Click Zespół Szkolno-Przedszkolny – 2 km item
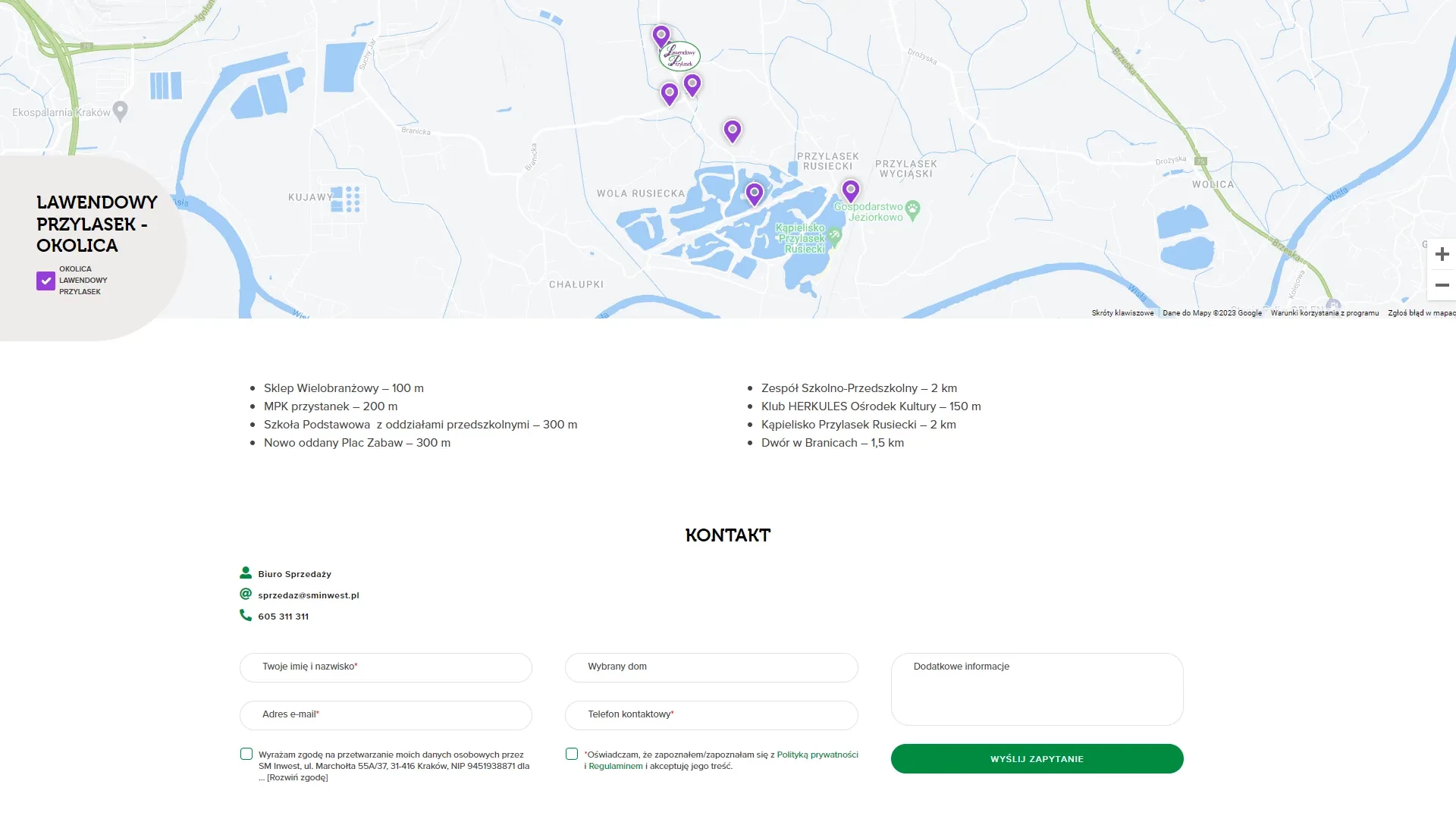The height and width of the screenshot is (819, 1456). [x=859, y=388]
